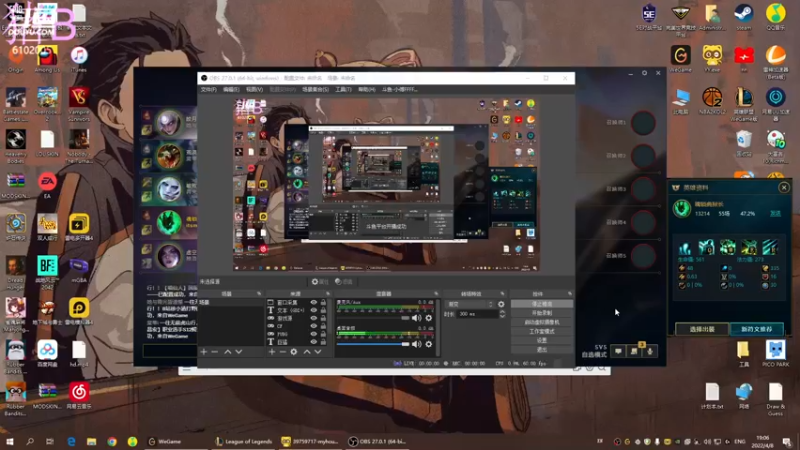
Task: Mute the microphone/Aux channel in mixer
Action: point(417,318)
